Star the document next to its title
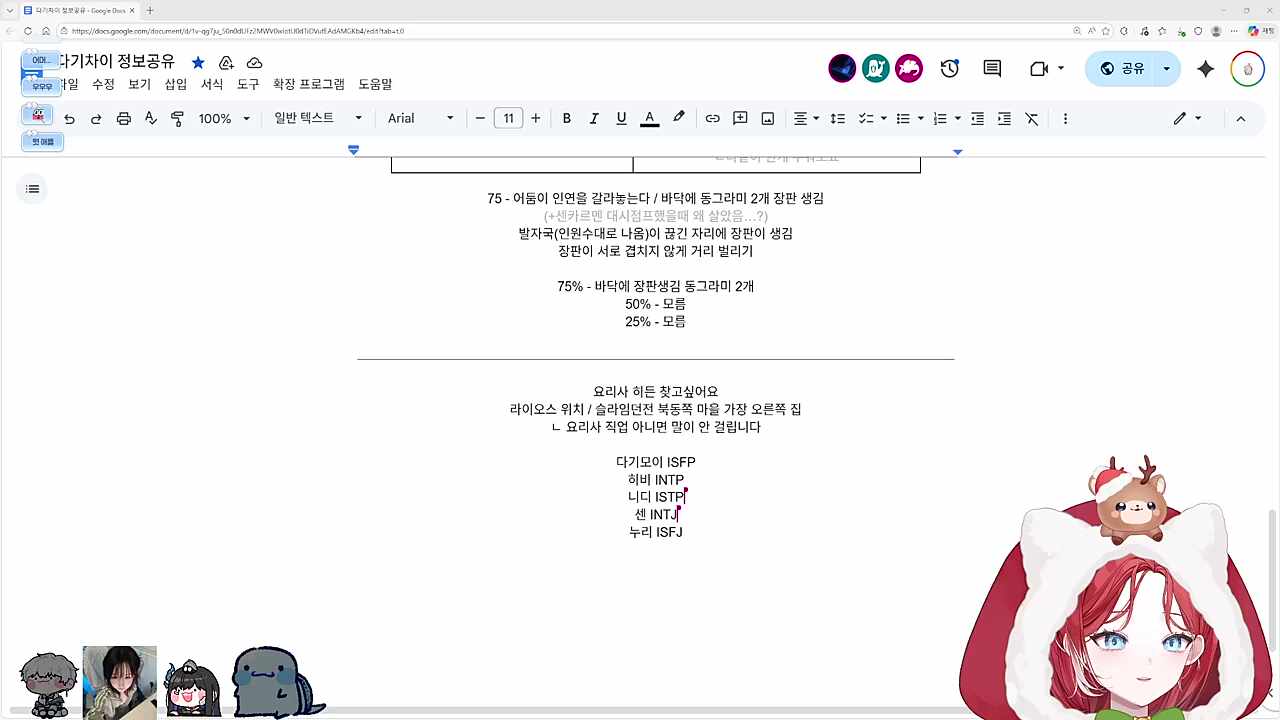The image size is (1280, 720). pos(198,62)
